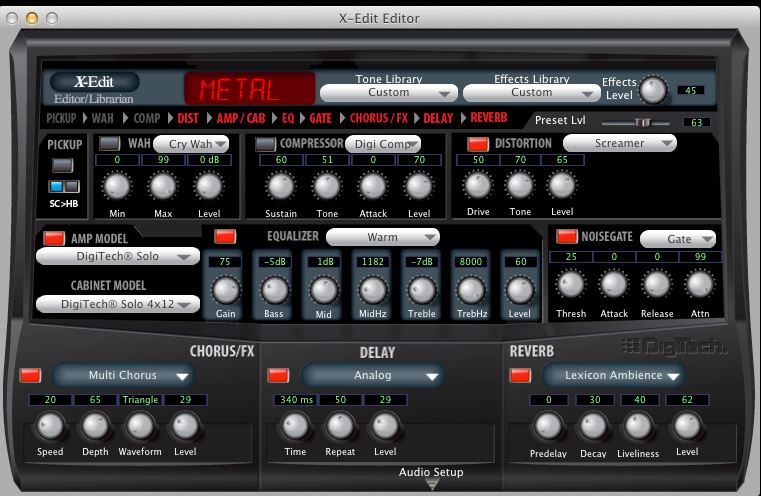Select AMP/CAB in the signal chain
Screen dimensions: 761x496
pos(241,118)
